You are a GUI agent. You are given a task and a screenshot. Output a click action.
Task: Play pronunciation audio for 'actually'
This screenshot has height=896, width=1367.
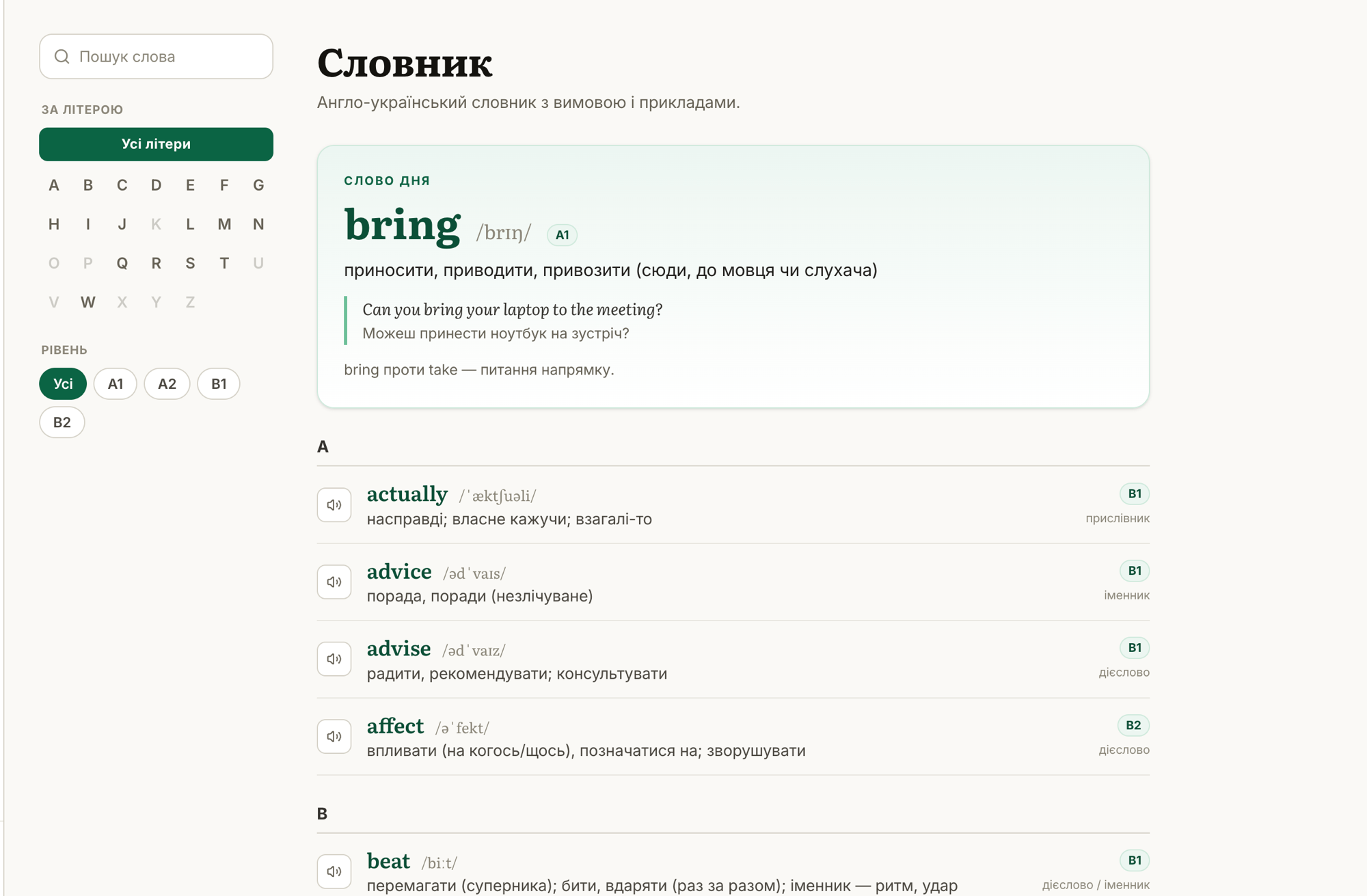coord(334,505)
